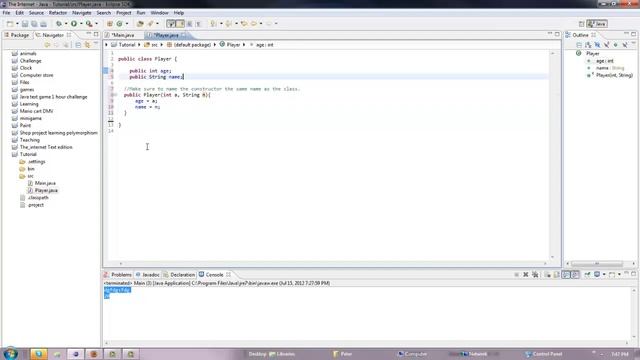
Task: Click the Last Edit Location icon
Action: [x=244, y=24]
